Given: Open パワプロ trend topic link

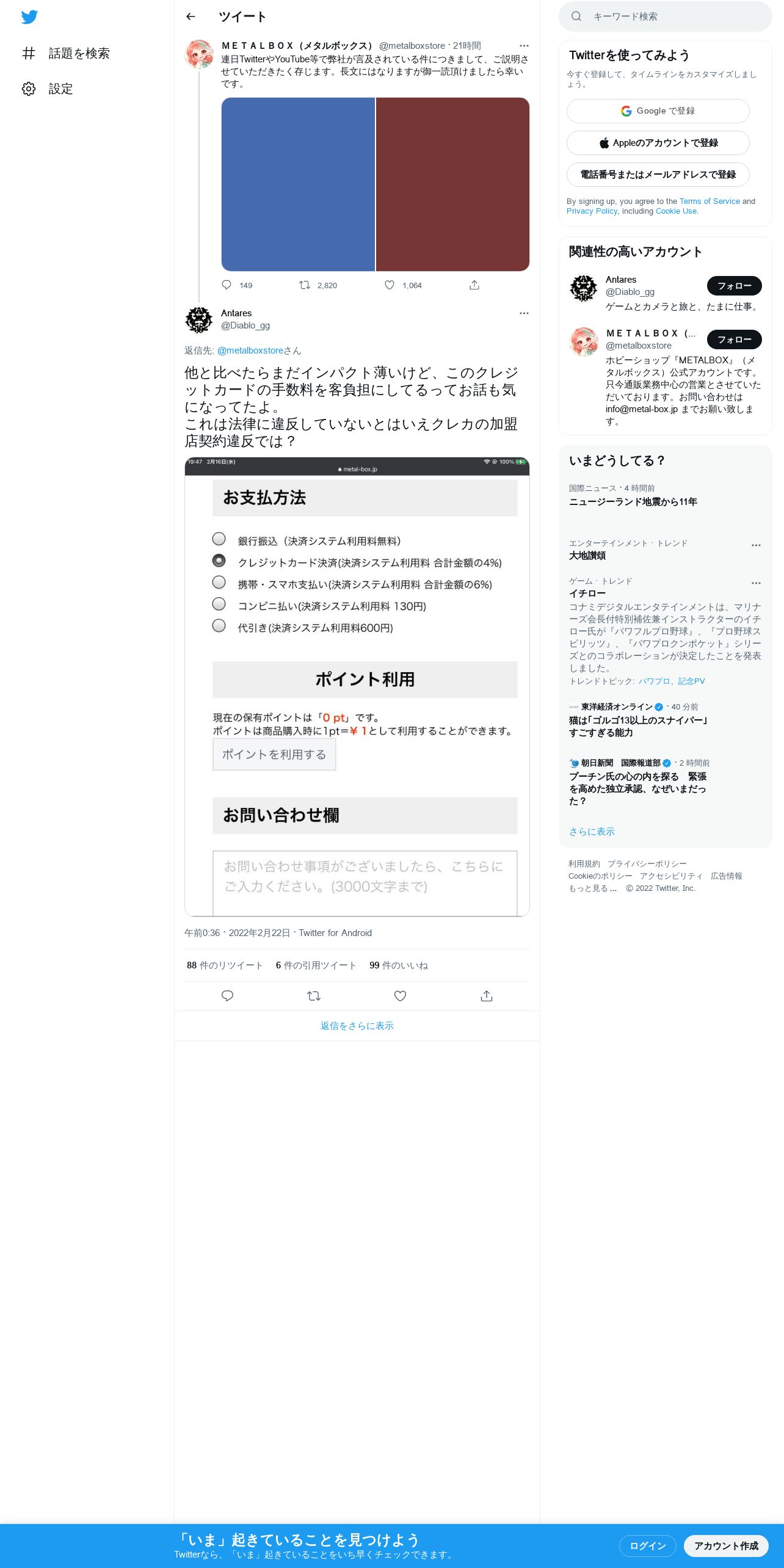Looking at the screenshot, I should [x=654, y=681].
